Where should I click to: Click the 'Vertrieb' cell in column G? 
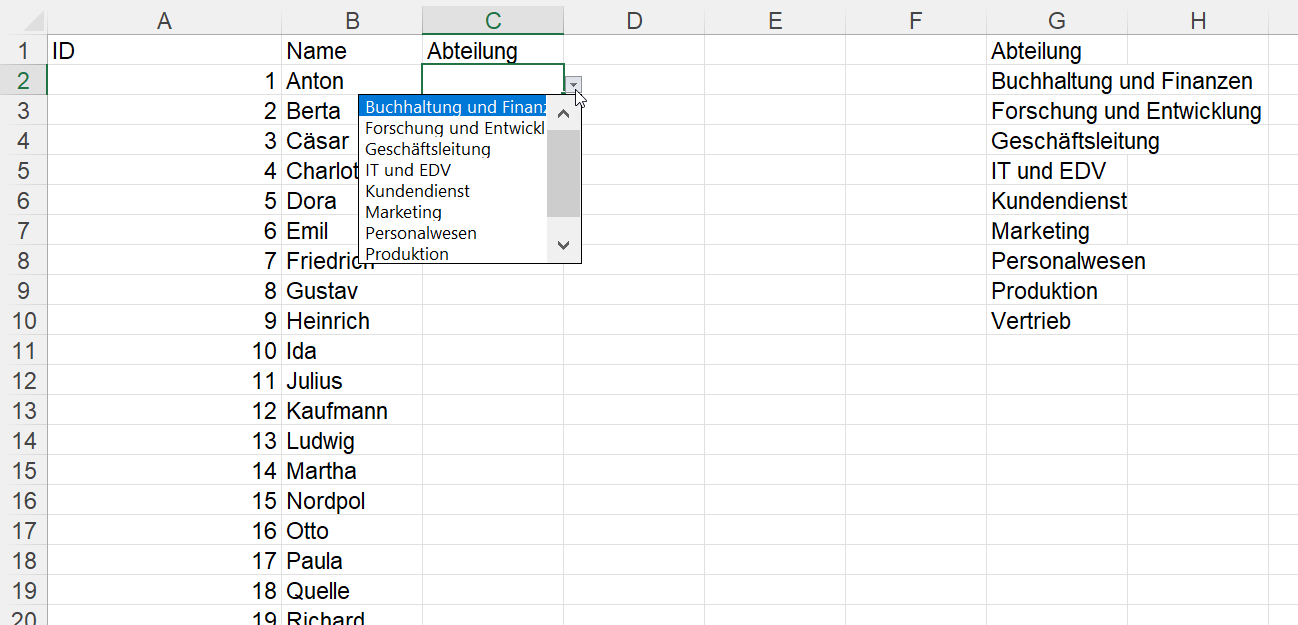coord(1031,321)
